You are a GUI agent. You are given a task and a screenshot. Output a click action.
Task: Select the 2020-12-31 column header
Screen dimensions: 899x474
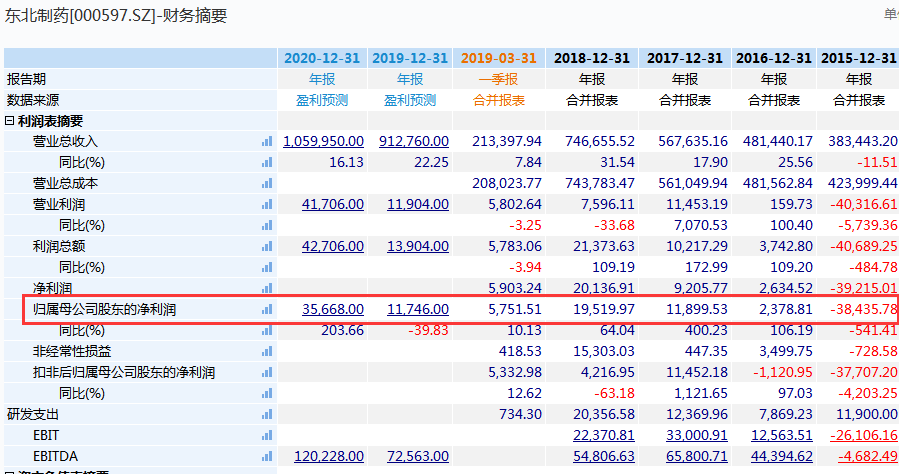pos(322,58)
